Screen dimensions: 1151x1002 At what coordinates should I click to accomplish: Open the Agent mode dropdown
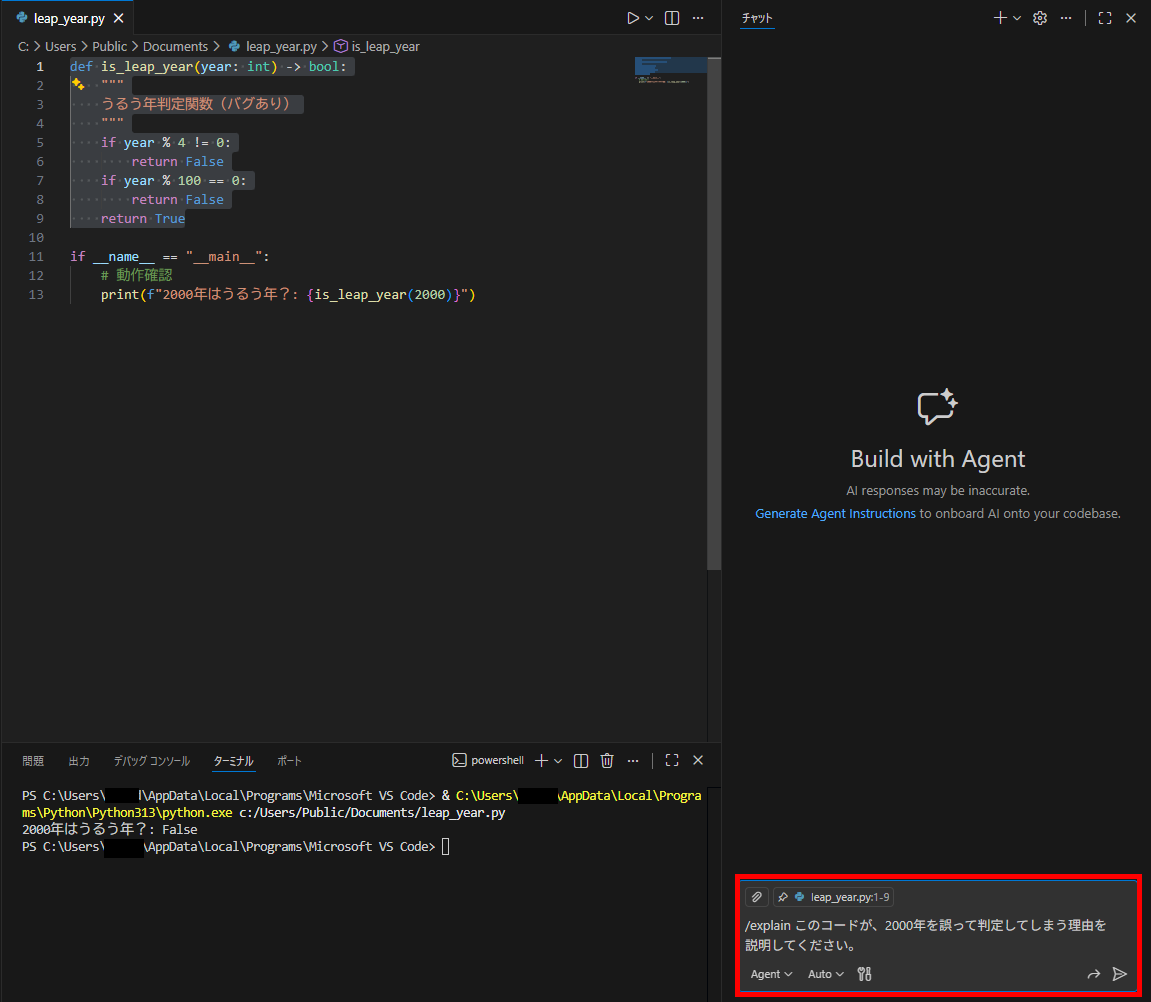click(x=771, y=974)
